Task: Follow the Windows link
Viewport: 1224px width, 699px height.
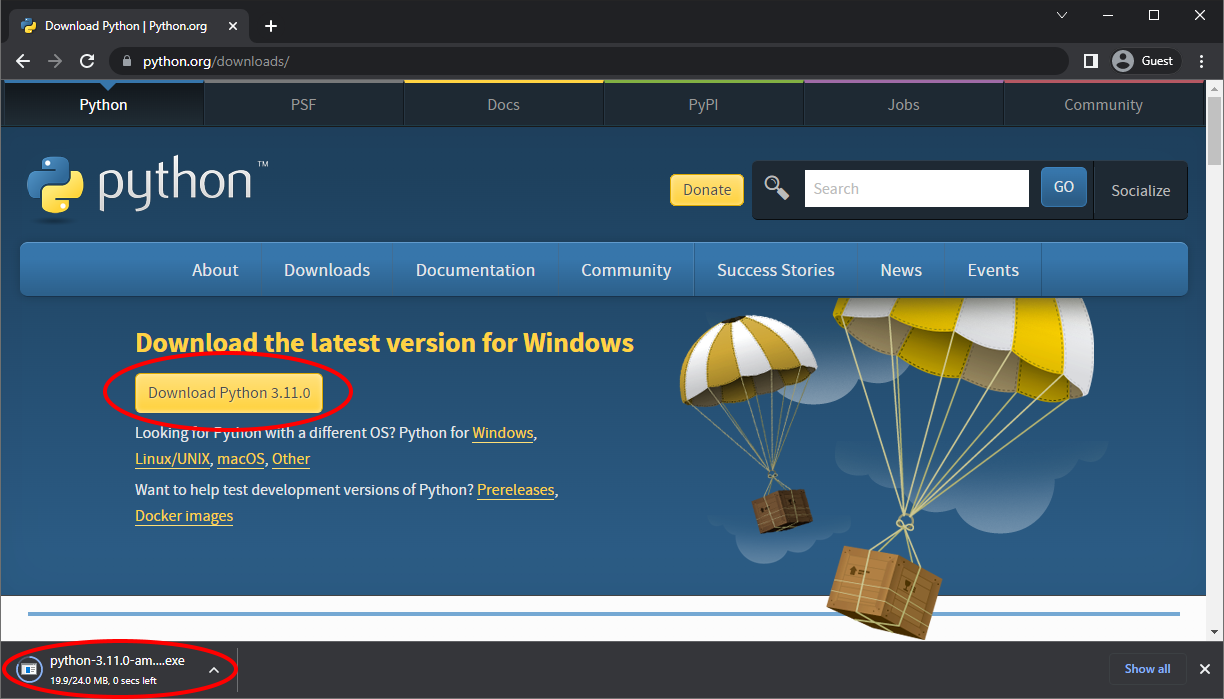Action: pyautogui.click(x=503, y=434)
